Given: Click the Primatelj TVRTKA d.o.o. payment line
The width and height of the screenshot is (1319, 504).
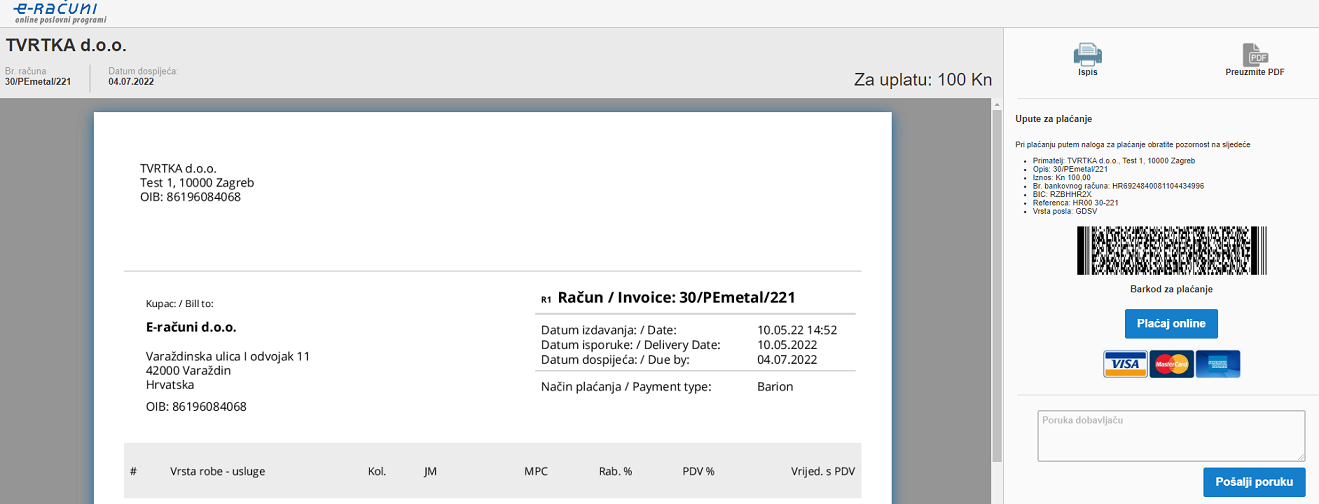Looking at the screenshot, I should click(x=1114, y=160).
